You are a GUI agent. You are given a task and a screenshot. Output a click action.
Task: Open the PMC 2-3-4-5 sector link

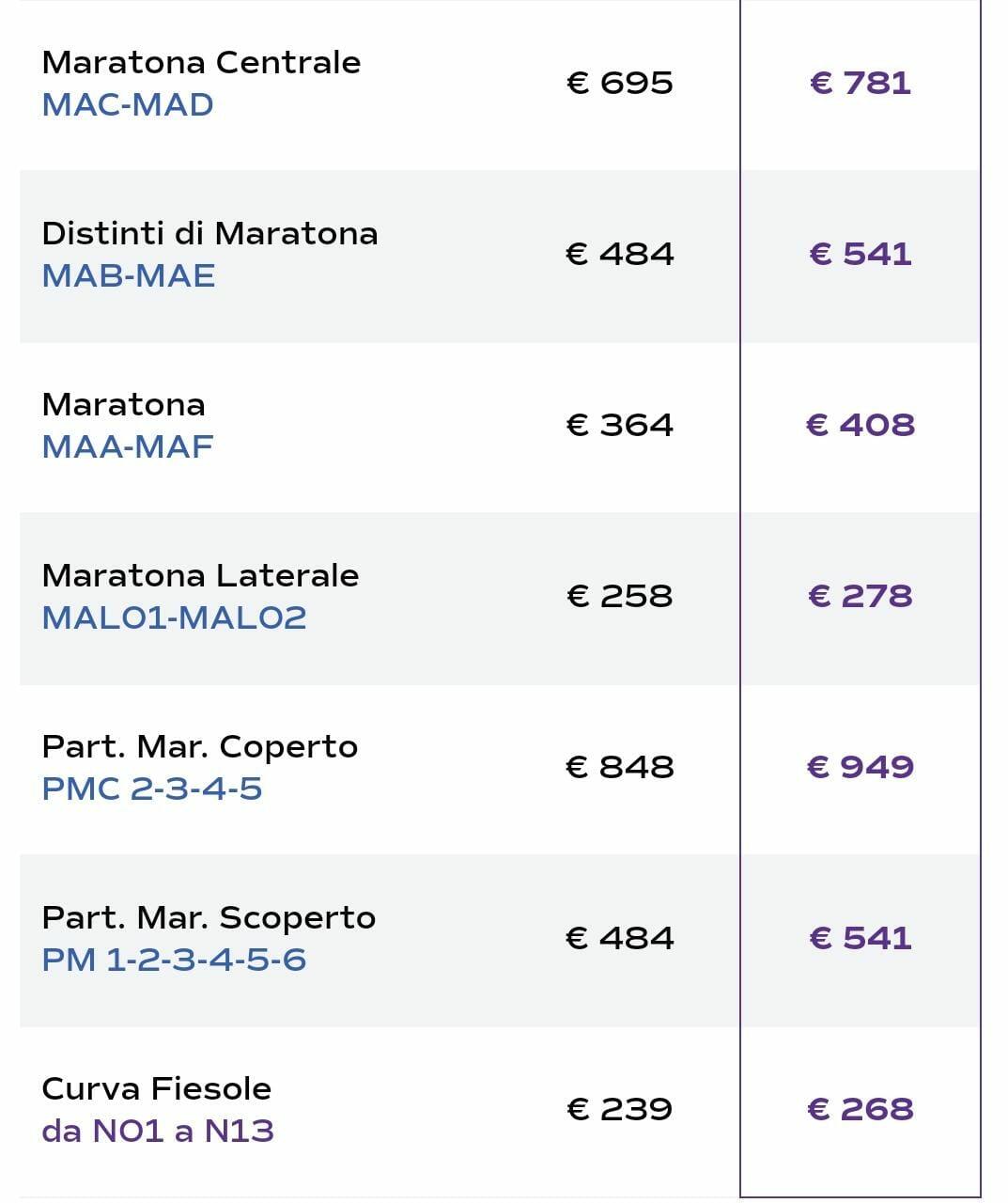coord(152,789)
